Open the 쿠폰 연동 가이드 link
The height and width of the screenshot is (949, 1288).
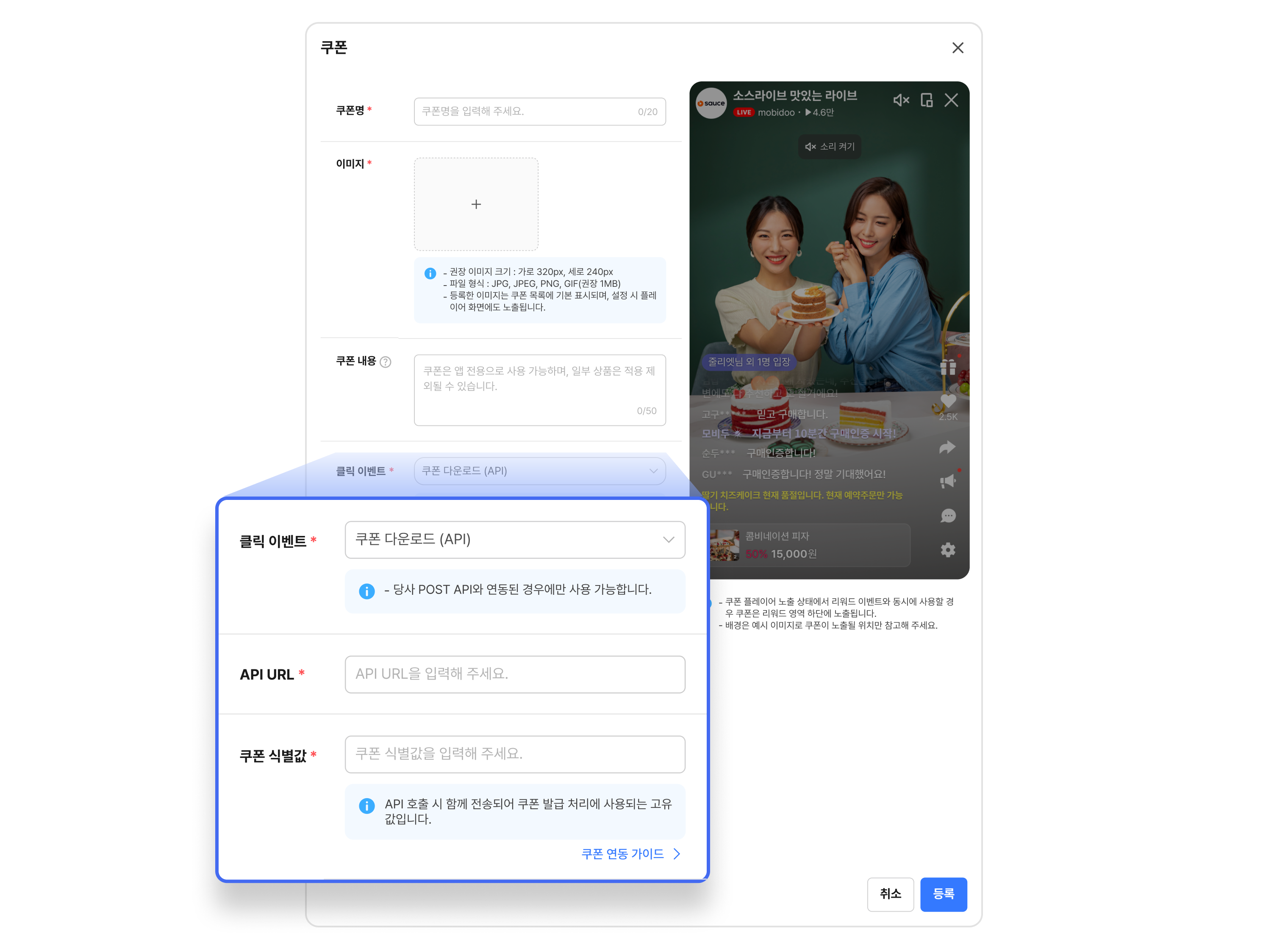(x=631, y=854)
